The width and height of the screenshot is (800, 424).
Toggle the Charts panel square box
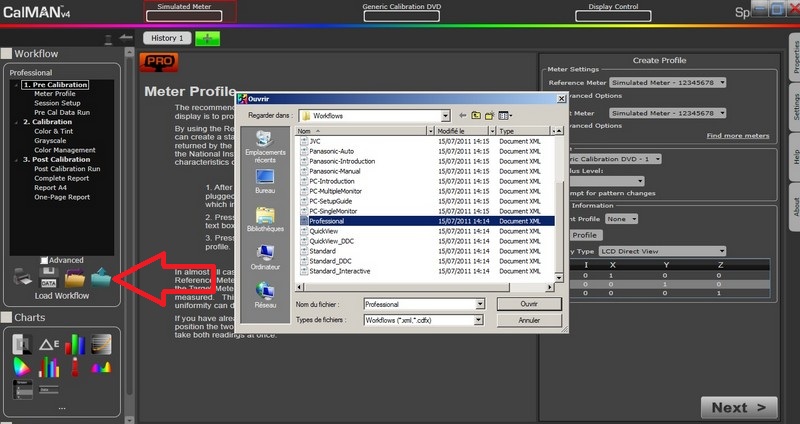coord(6,317)
